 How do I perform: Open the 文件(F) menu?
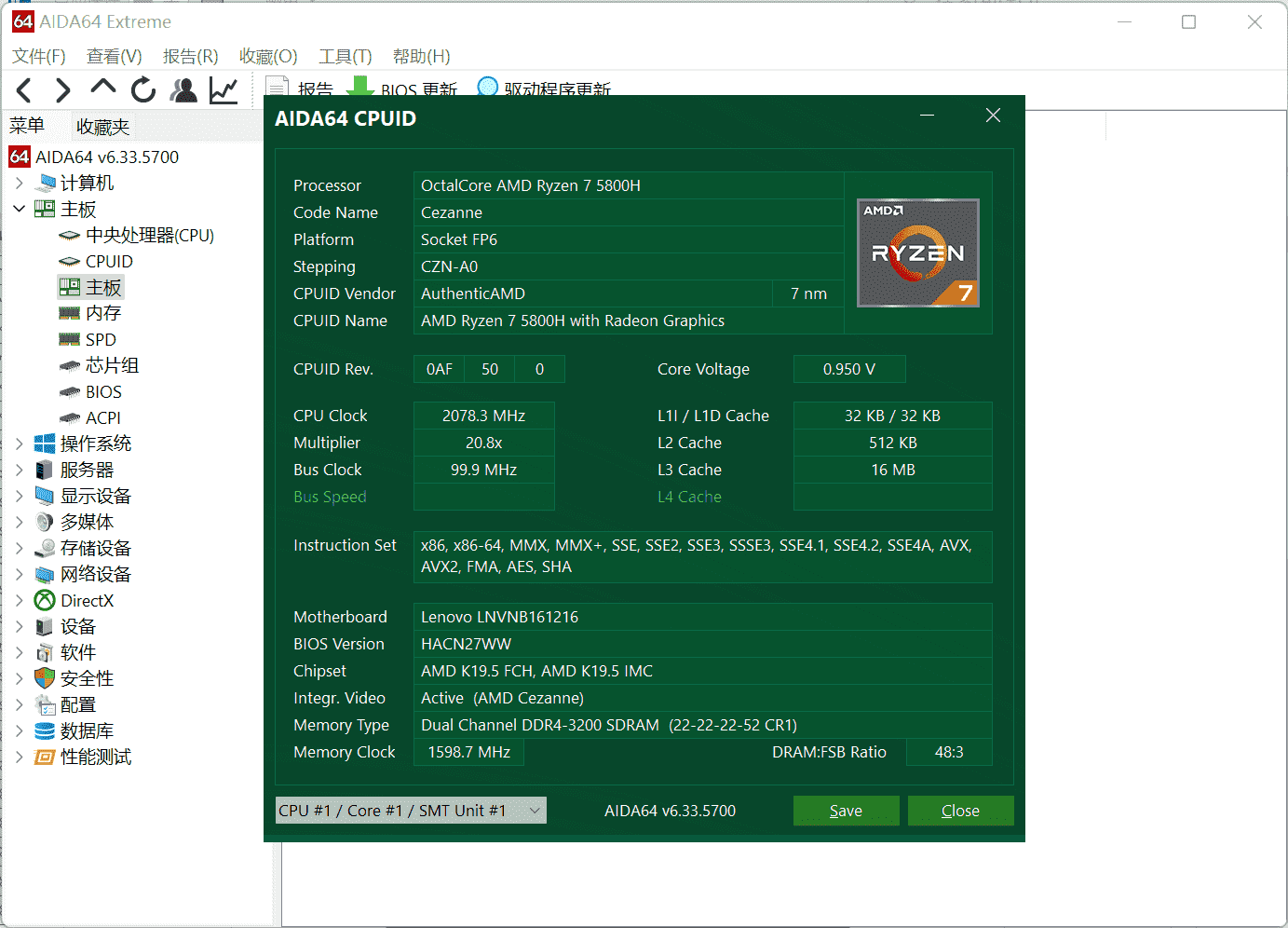[39, 56]
